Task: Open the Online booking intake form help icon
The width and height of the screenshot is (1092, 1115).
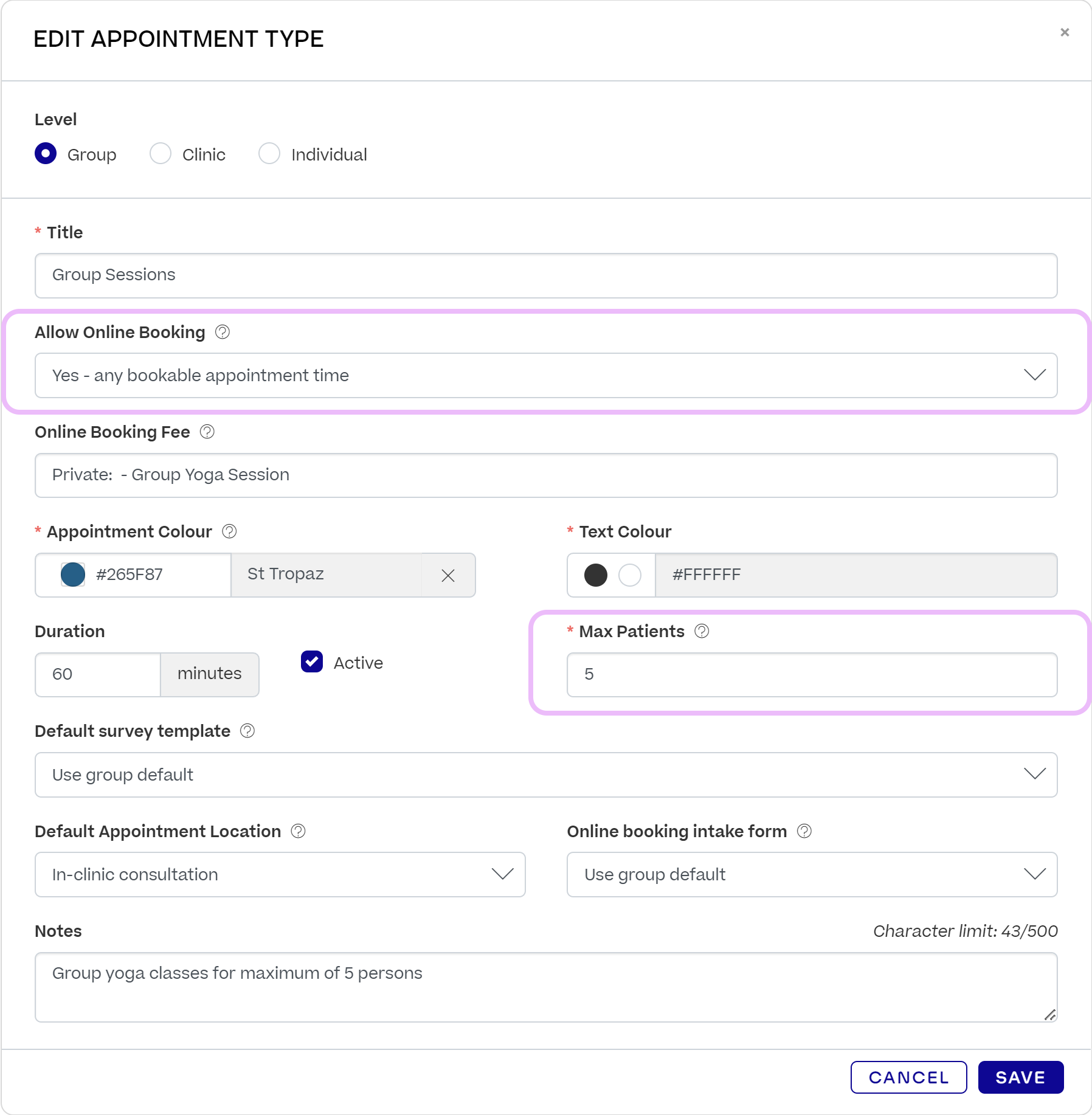Action: coord(804,831)
